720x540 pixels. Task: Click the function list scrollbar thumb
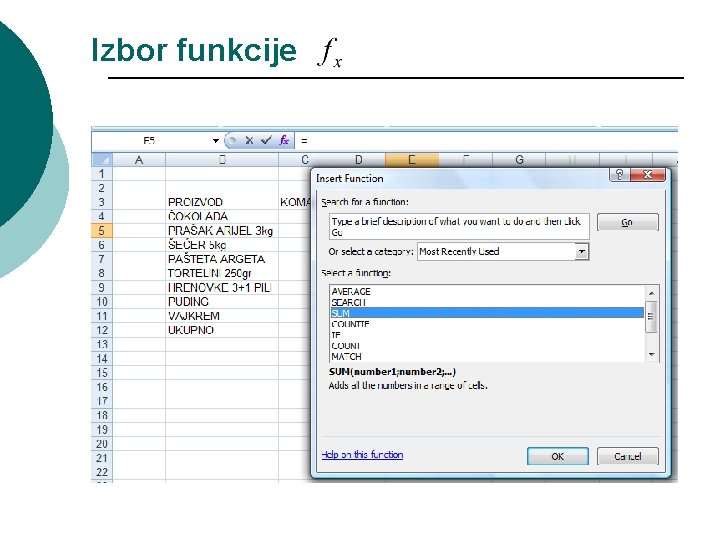(x=652, y=316)
